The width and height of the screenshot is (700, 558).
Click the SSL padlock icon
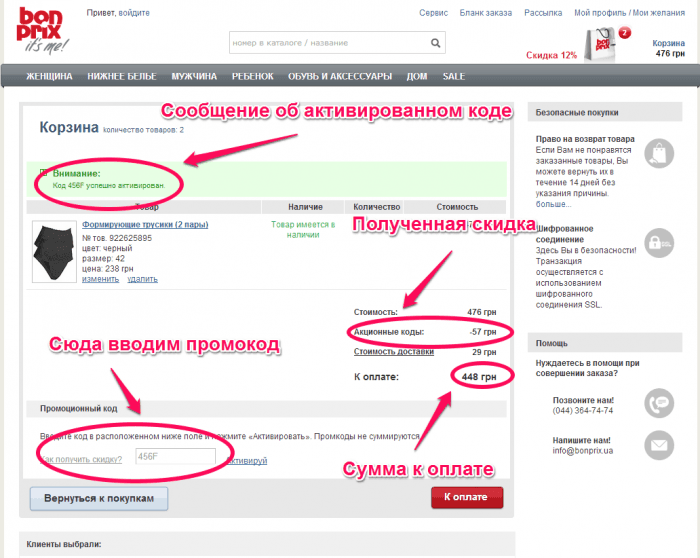pyautogui.click(x=658, y=243)
